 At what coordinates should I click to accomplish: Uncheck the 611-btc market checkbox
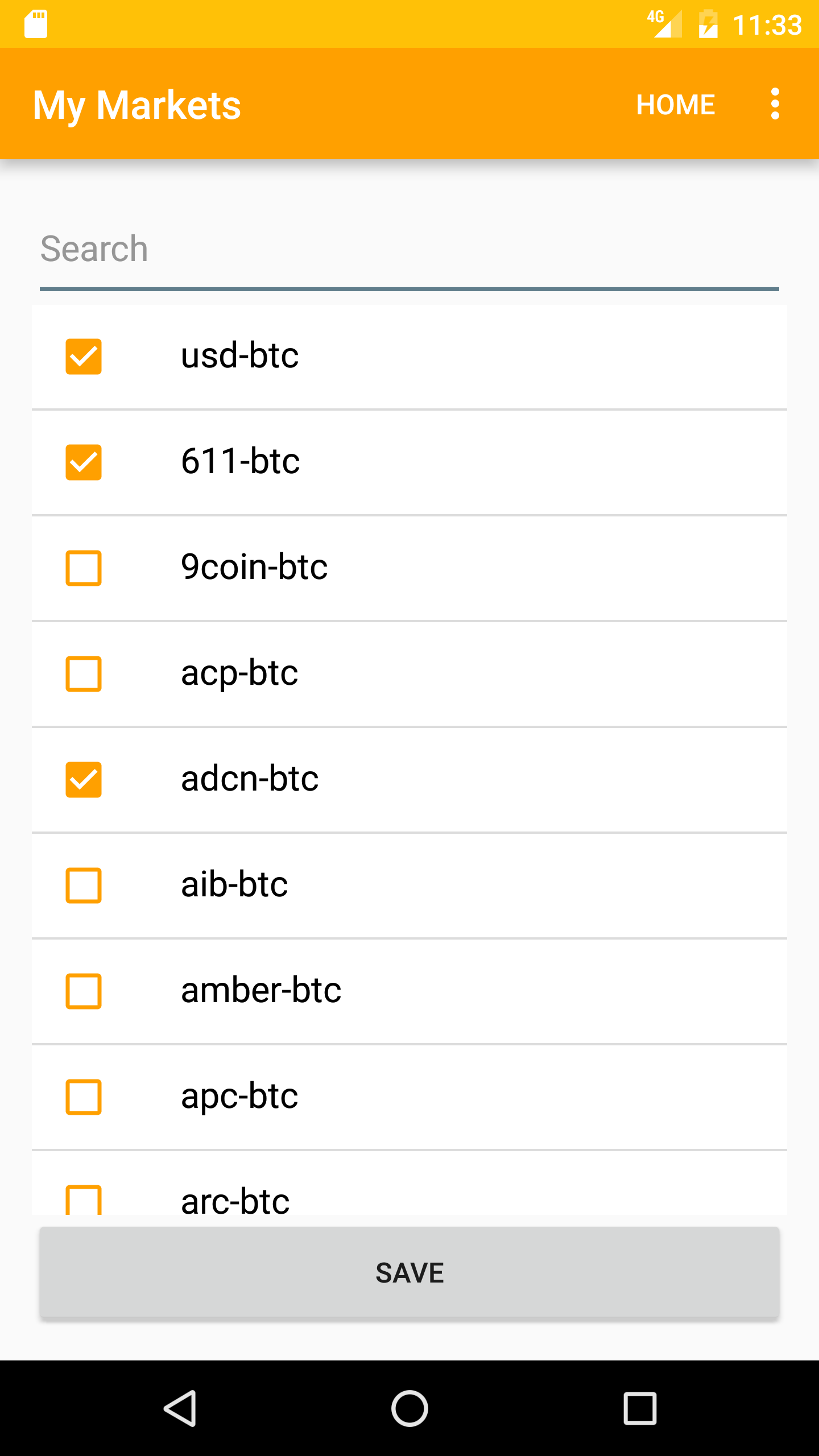pyautogui.click(x=84, y=462)
